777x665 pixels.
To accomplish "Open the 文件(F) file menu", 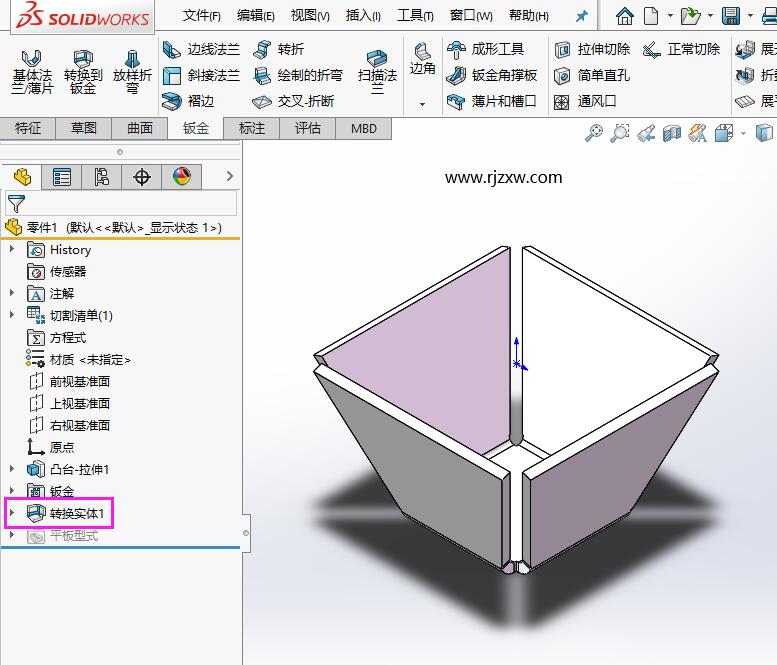I will point(201,16).
